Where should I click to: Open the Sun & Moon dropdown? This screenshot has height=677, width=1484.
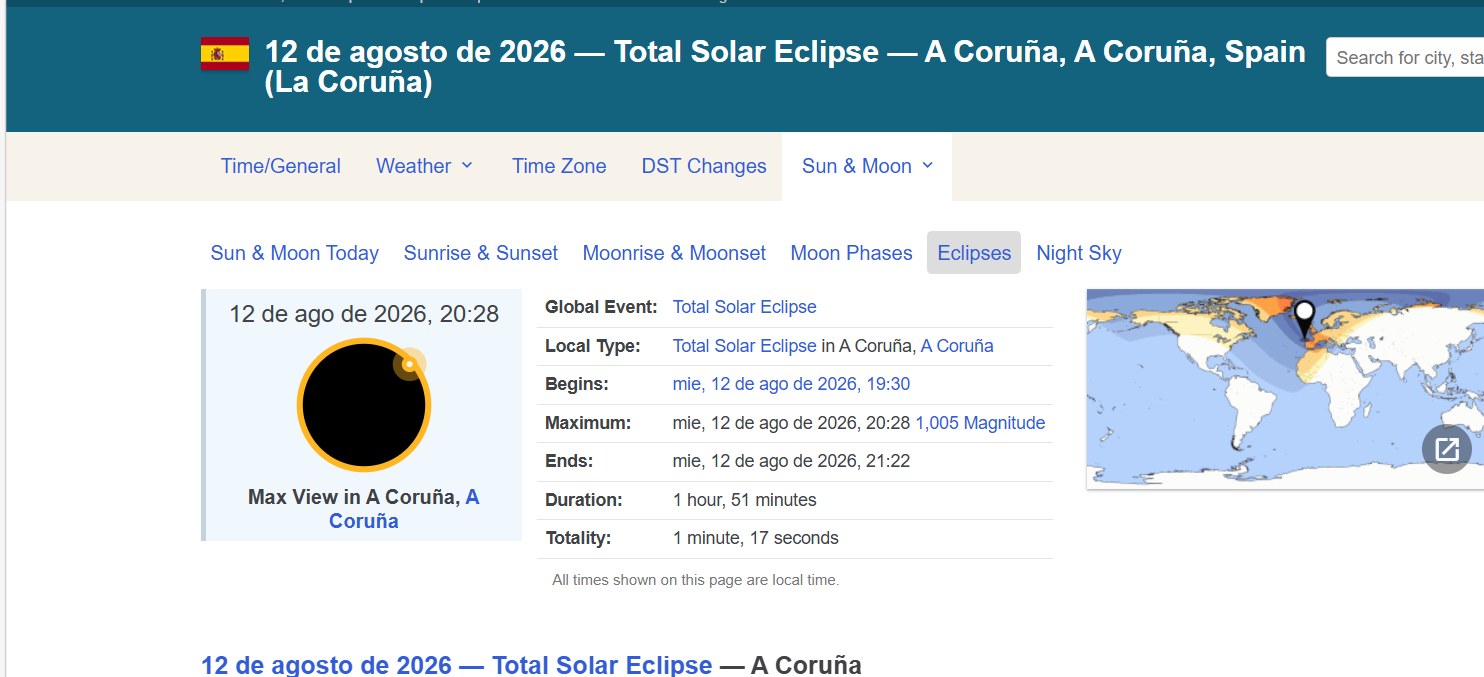[x=866, y=166]
